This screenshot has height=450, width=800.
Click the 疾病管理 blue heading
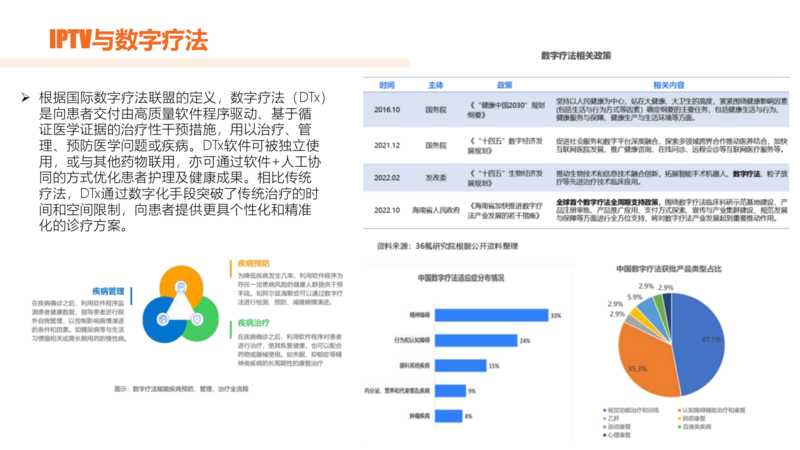tap(107, 291)
